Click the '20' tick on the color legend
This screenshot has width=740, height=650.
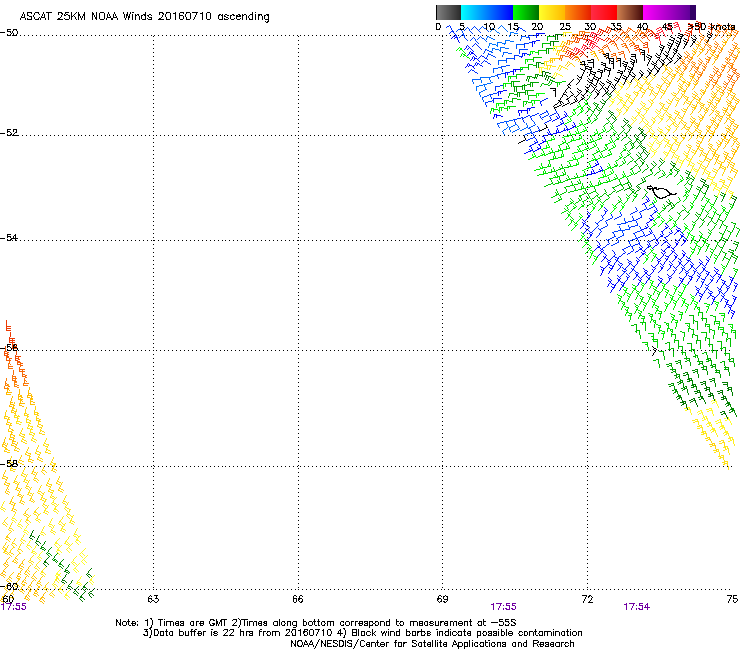coord(537,26)
